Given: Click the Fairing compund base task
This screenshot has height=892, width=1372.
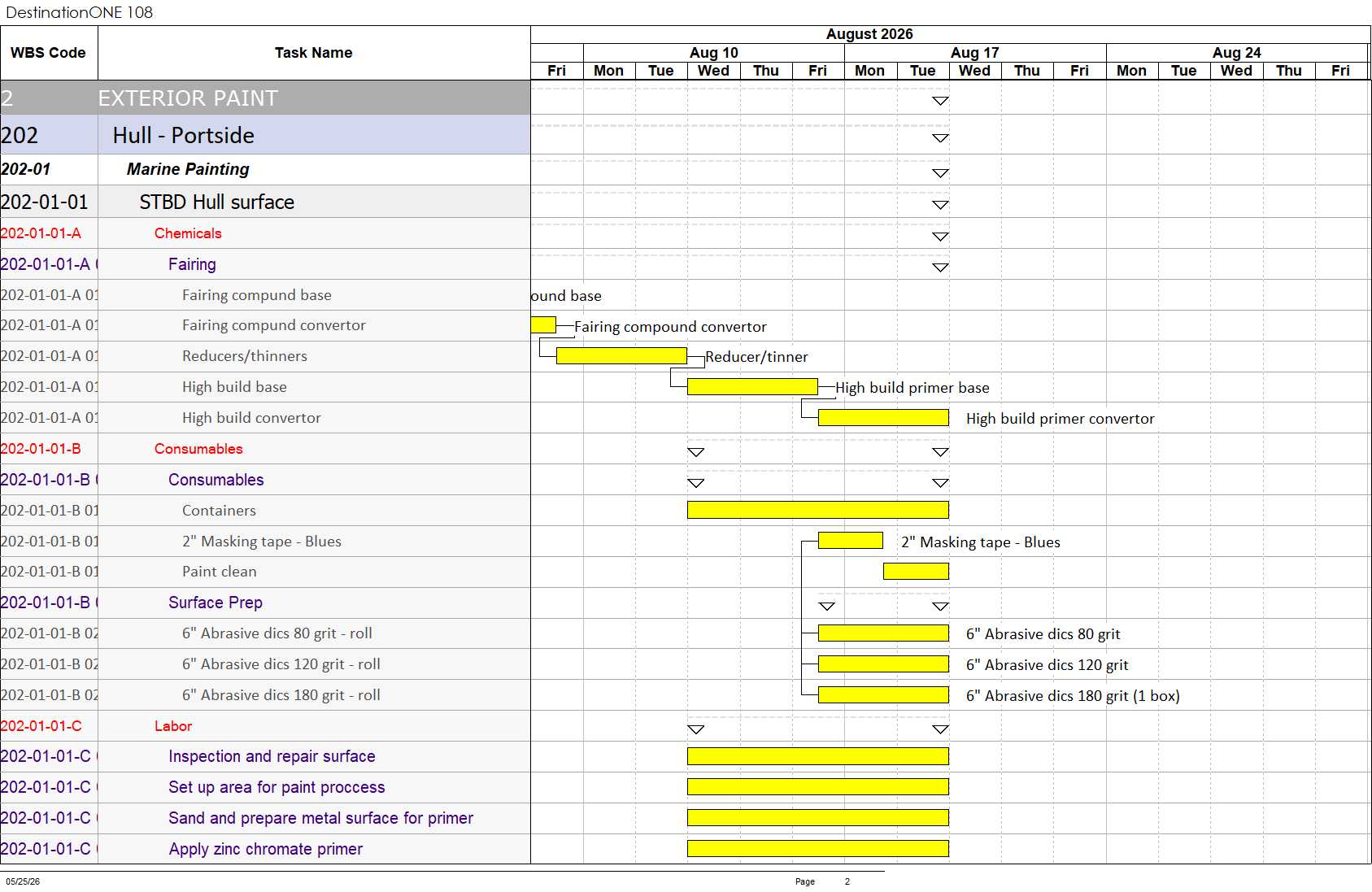Looking at the screenshot, I should coord(257,295).
